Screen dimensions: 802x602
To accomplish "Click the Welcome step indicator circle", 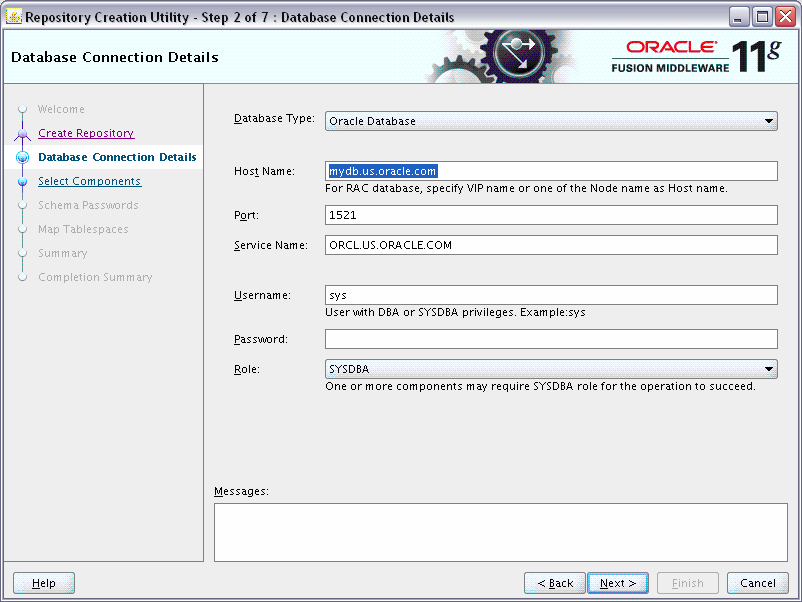I will click(x=22, y=109).
